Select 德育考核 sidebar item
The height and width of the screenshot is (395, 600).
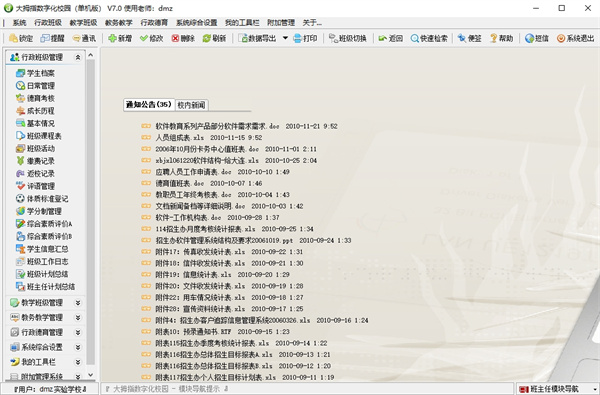tap(35, 98)
